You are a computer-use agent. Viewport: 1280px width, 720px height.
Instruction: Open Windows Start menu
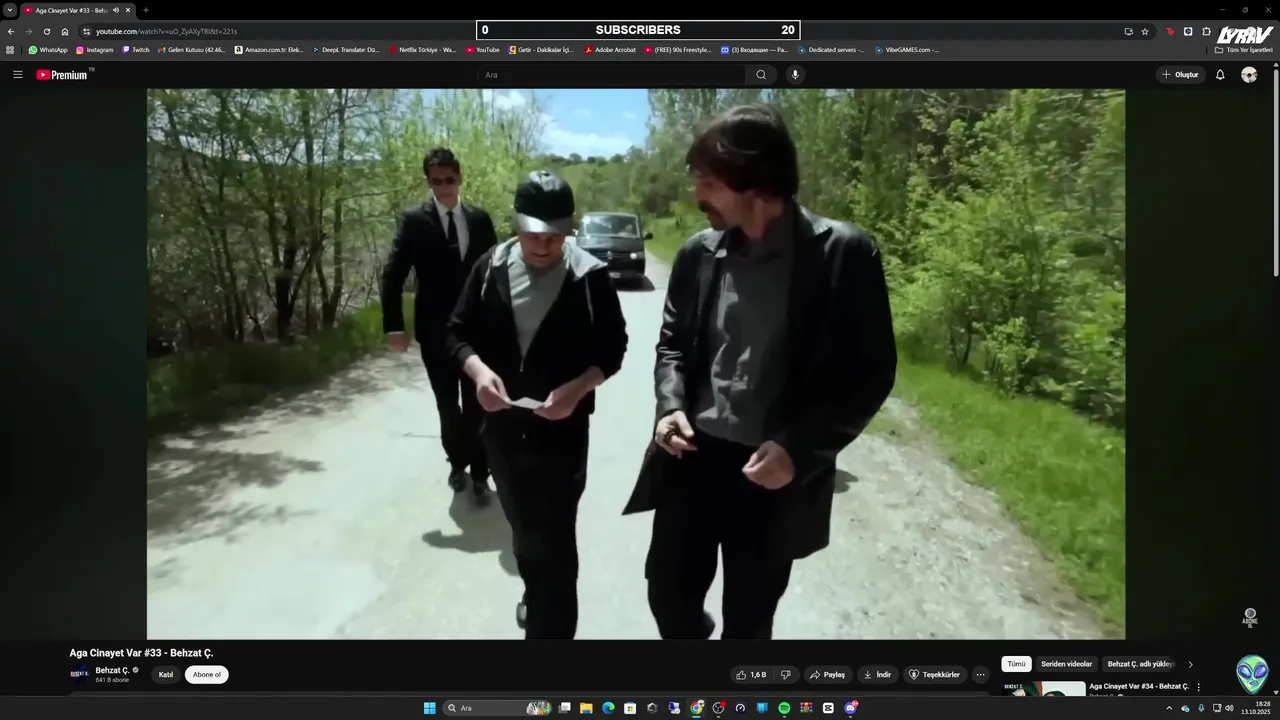coord(430,708)
